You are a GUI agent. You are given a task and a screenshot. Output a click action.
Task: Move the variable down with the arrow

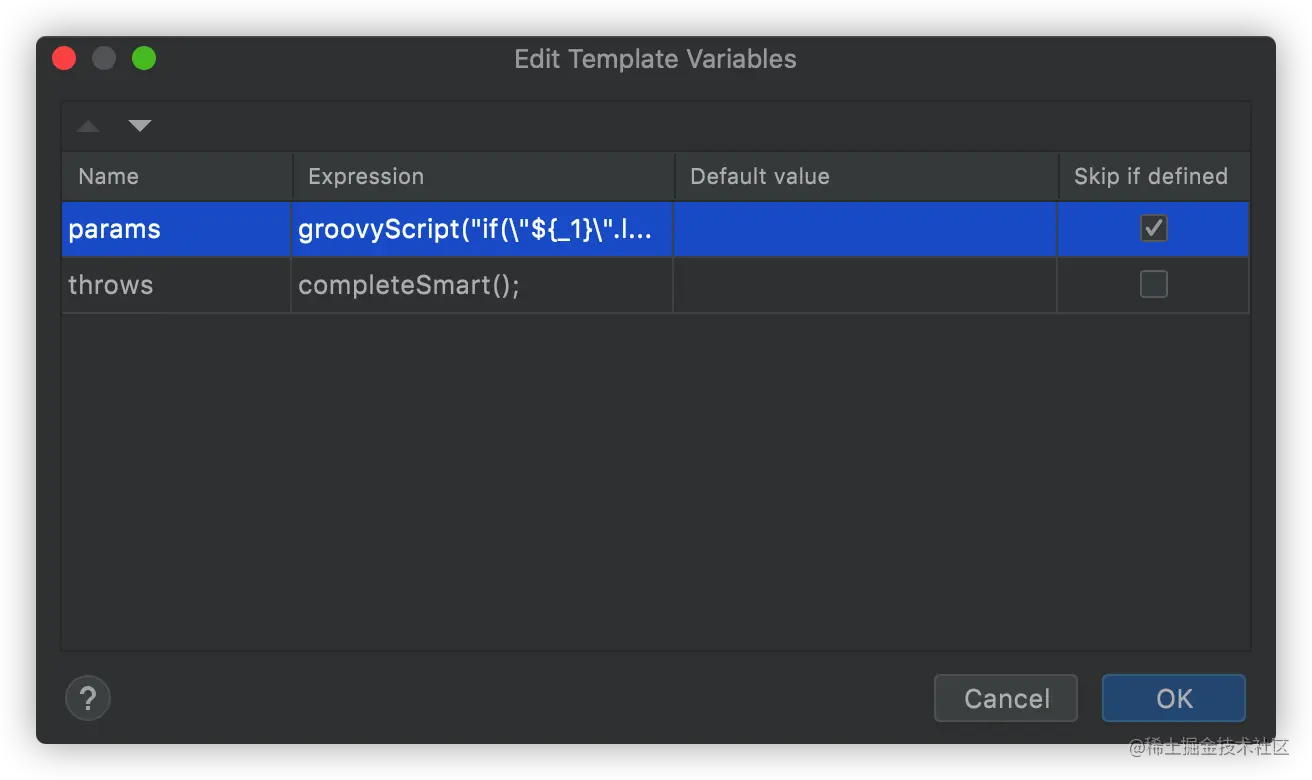[140, 126]
